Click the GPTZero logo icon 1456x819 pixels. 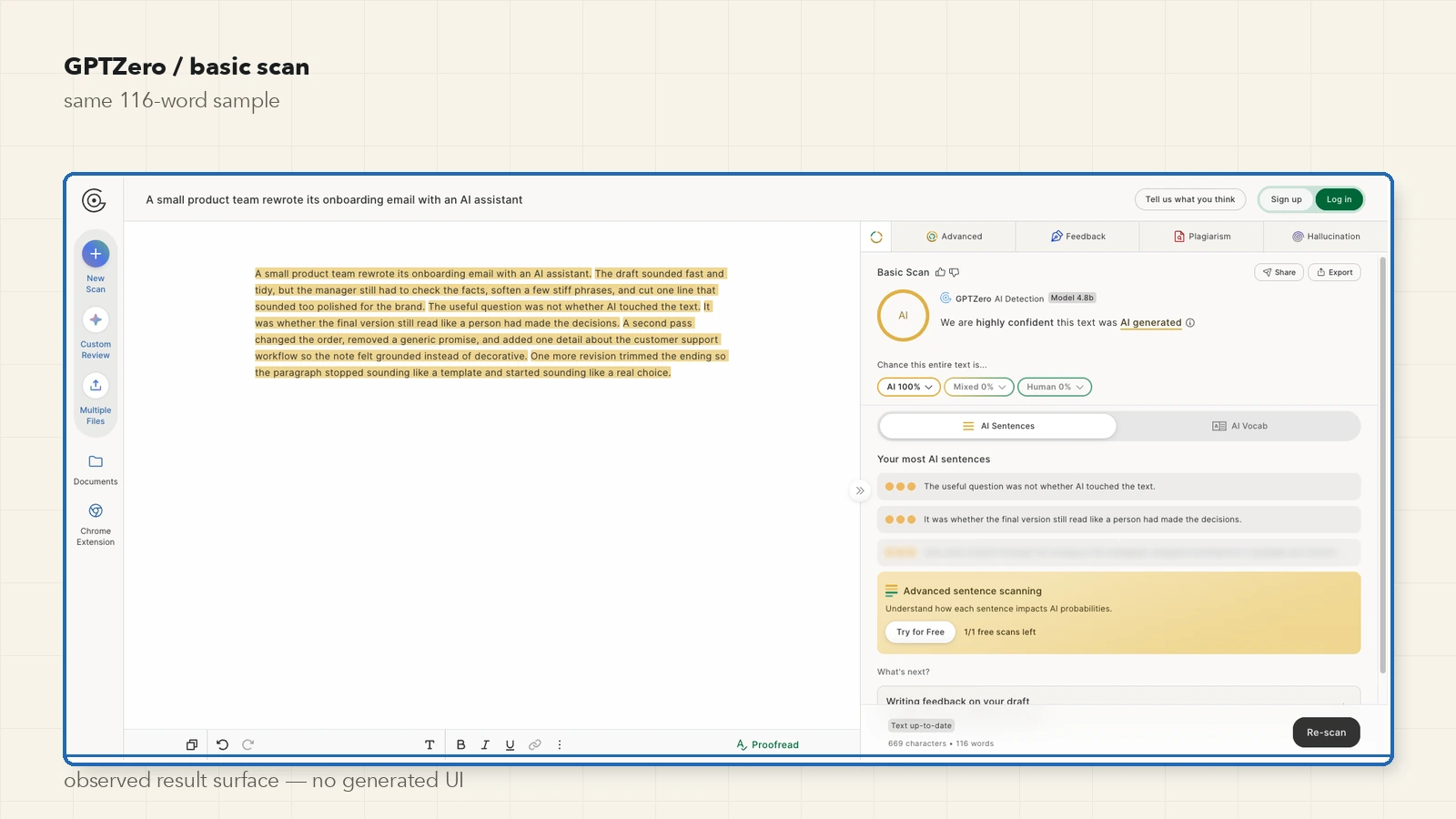[x=94, y=200]
